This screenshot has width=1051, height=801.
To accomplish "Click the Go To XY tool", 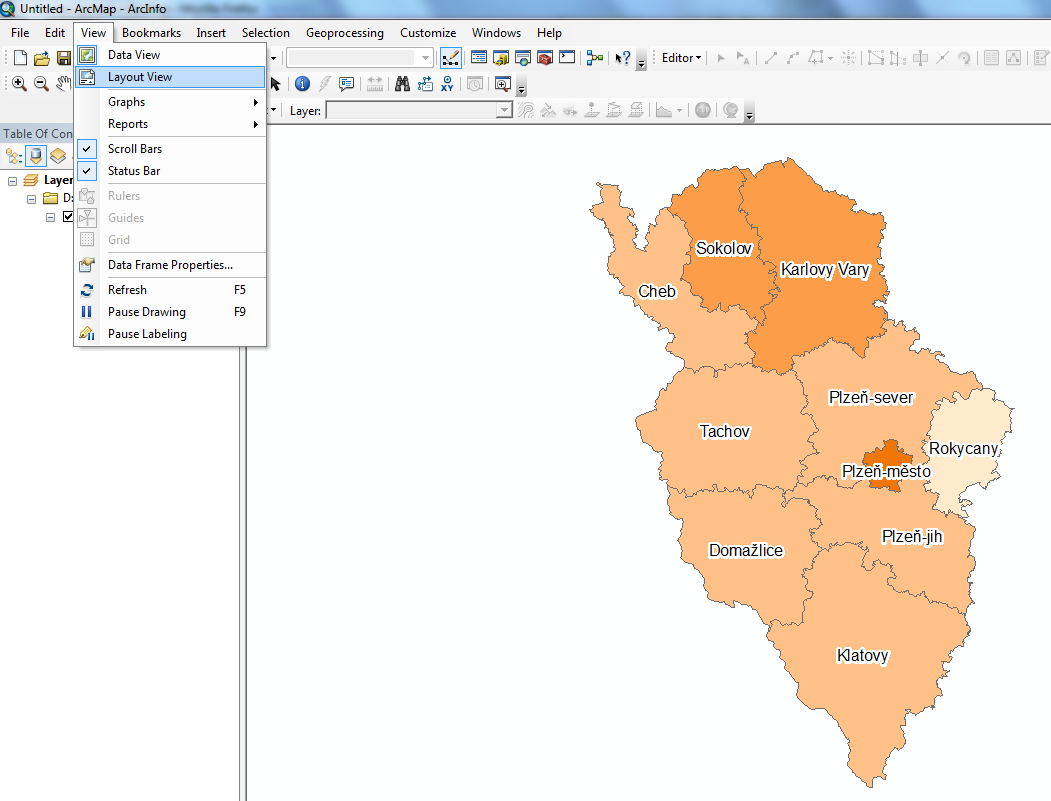I will coord(447,84).
